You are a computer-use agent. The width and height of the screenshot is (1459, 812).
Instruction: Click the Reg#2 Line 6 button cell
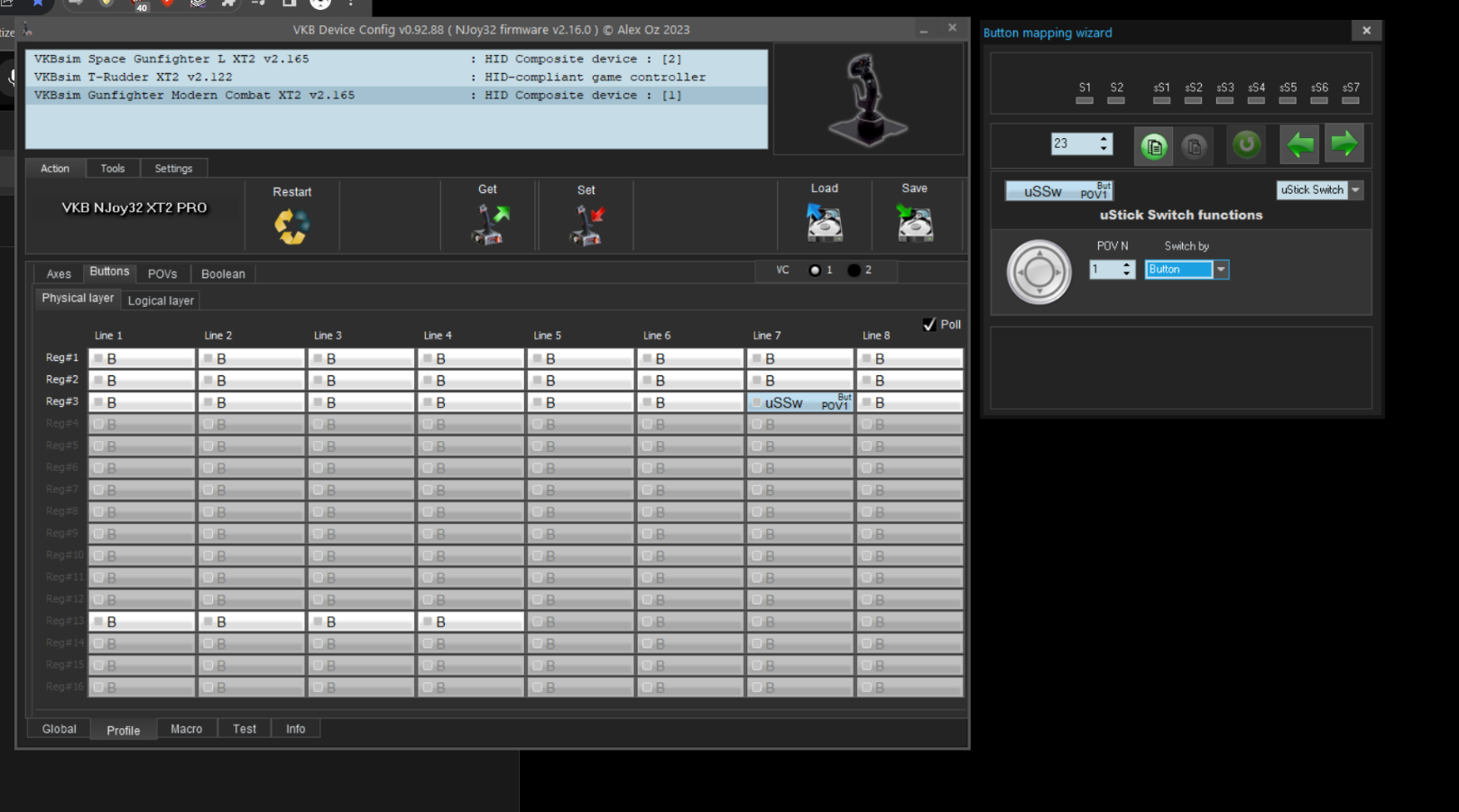point(690,381)
